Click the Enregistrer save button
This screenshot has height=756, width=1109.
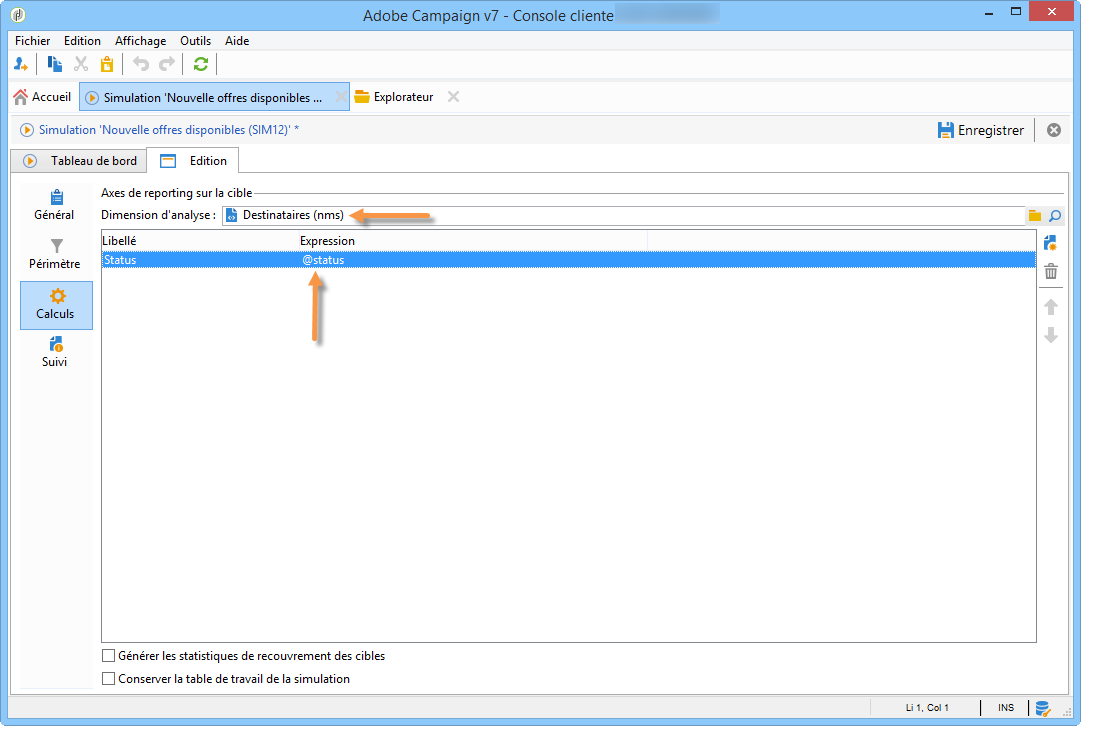(981, 130)
